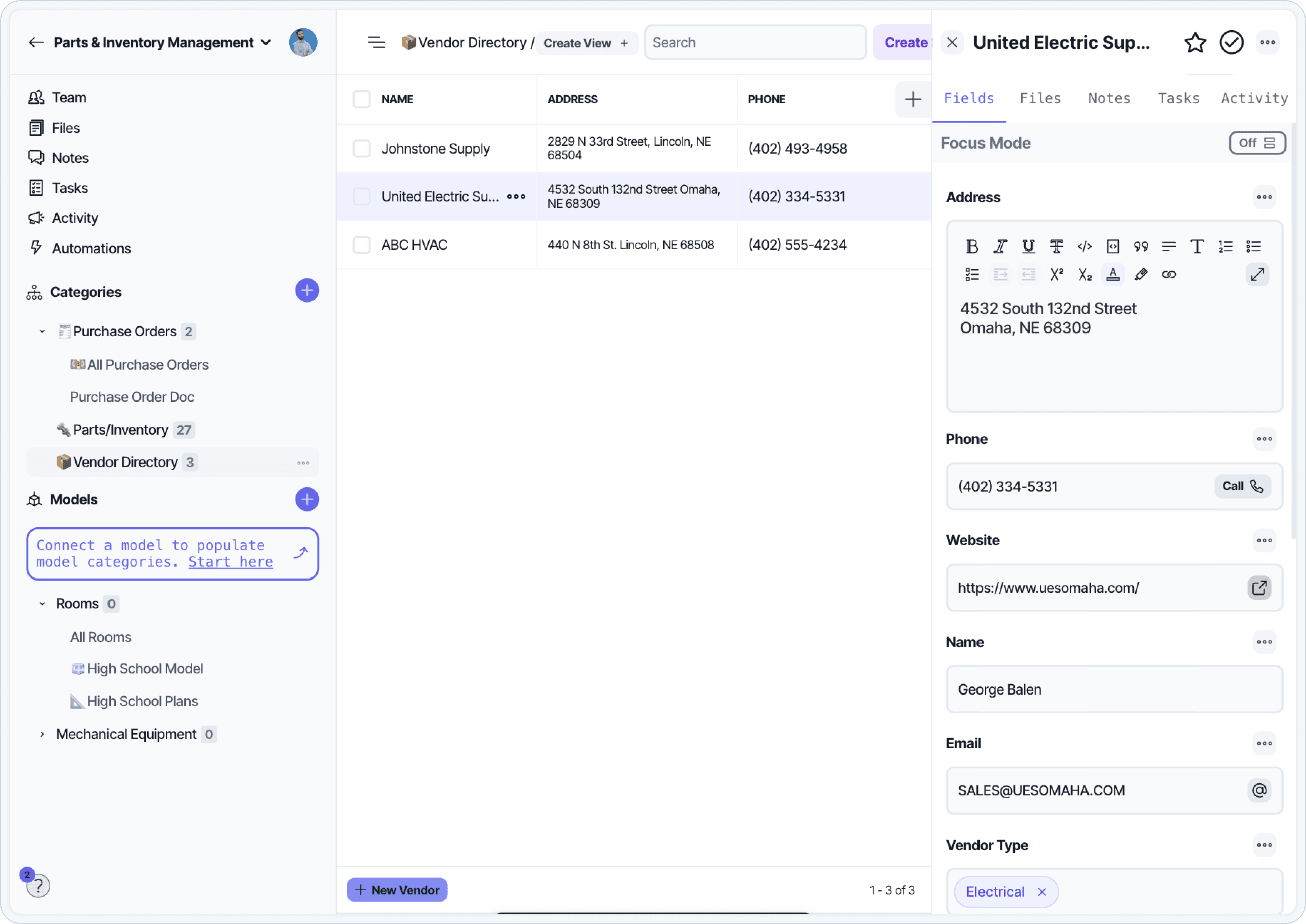Select the ABC HVAC row checkbox
This screenshot has height=924, width=1306.
361,245
